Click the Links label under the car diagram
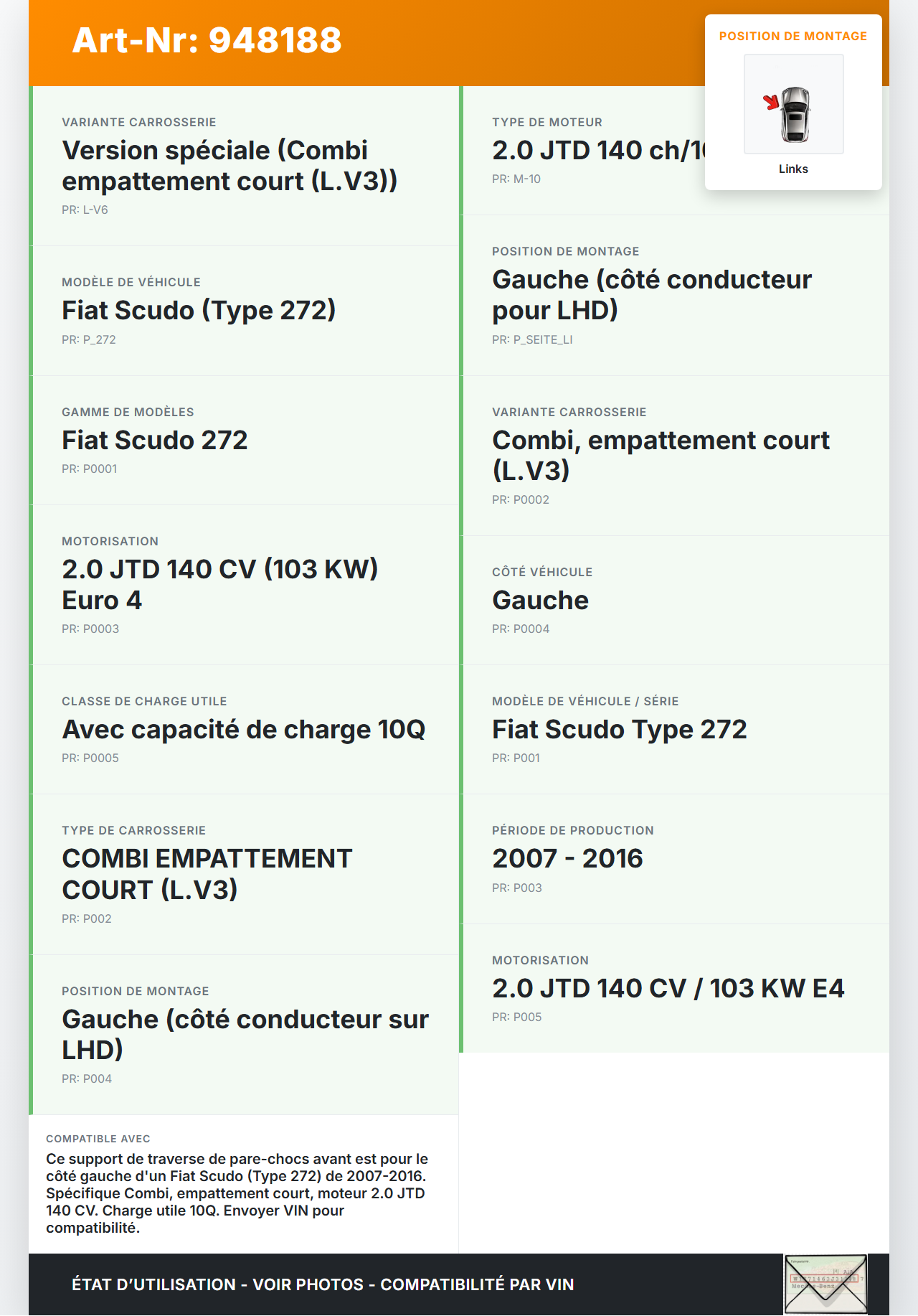 (793, 169)
